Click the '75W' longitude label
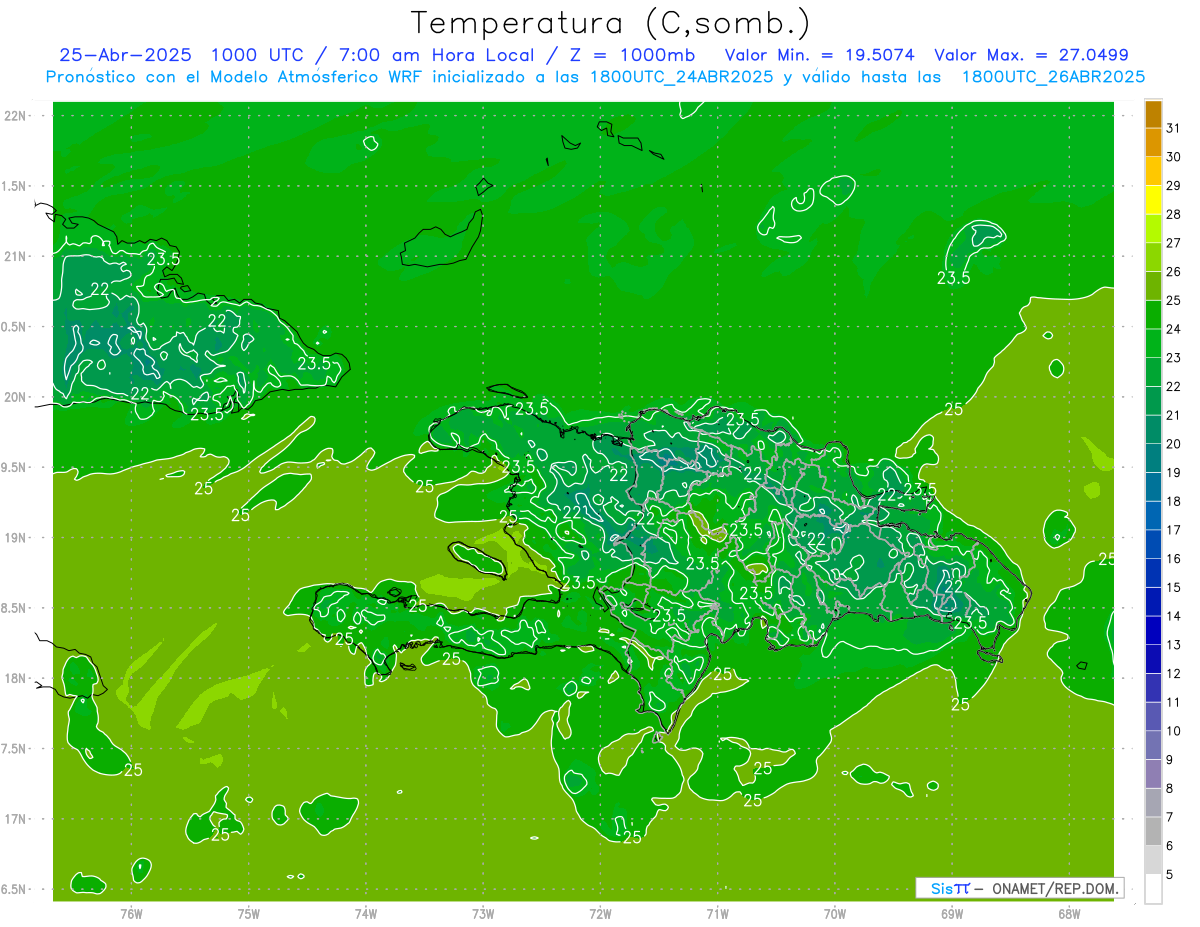 tap(248, 915)
